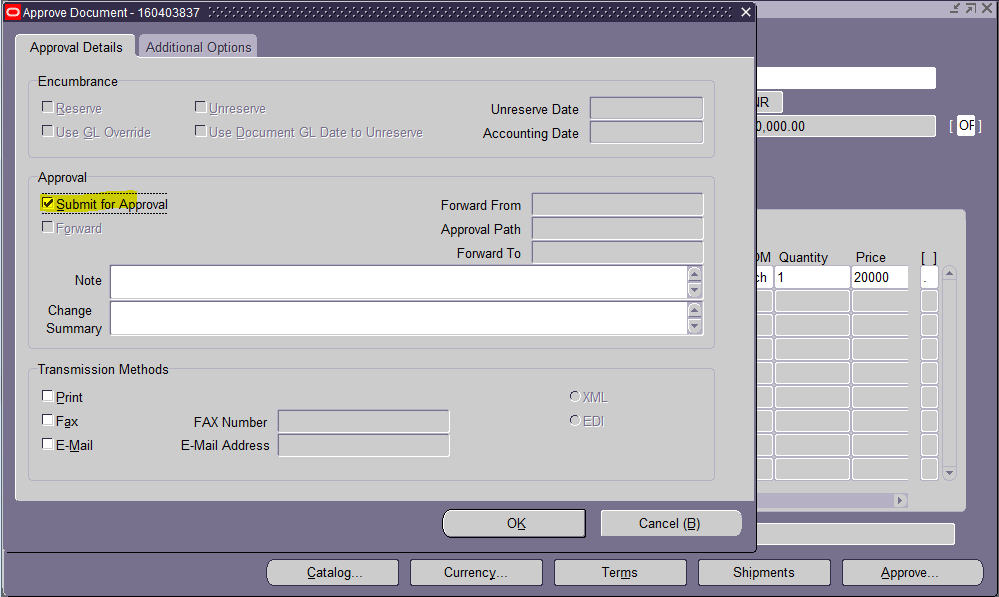The height and width of the screenshot is (597, 999).
Task: Click OK to submit the document
Action: pos(514,523)
